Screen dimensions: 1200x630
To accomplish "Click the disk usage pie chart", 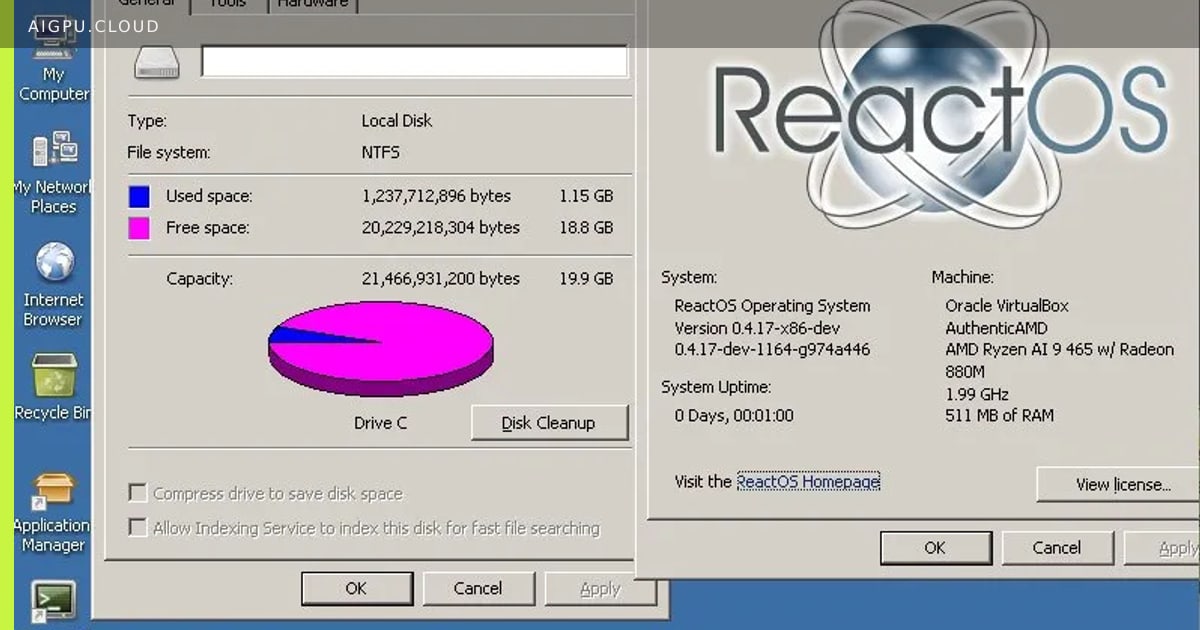I will pos(381,348).
